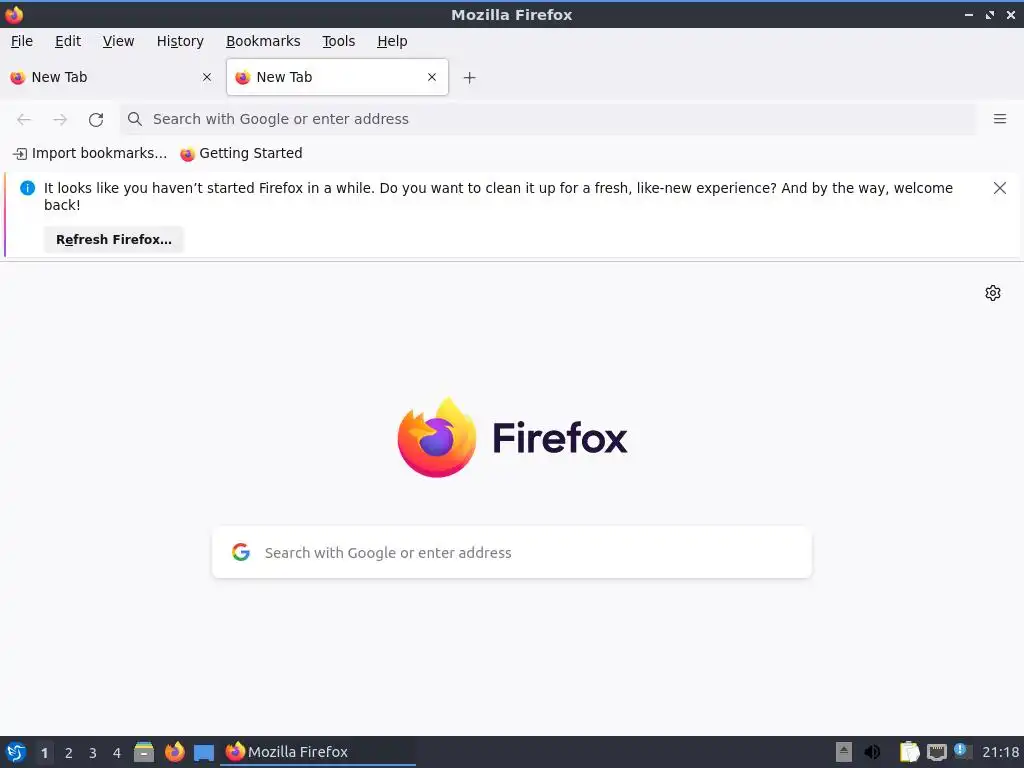
Task: Focus the address bar search field
Action: point(549,119)
